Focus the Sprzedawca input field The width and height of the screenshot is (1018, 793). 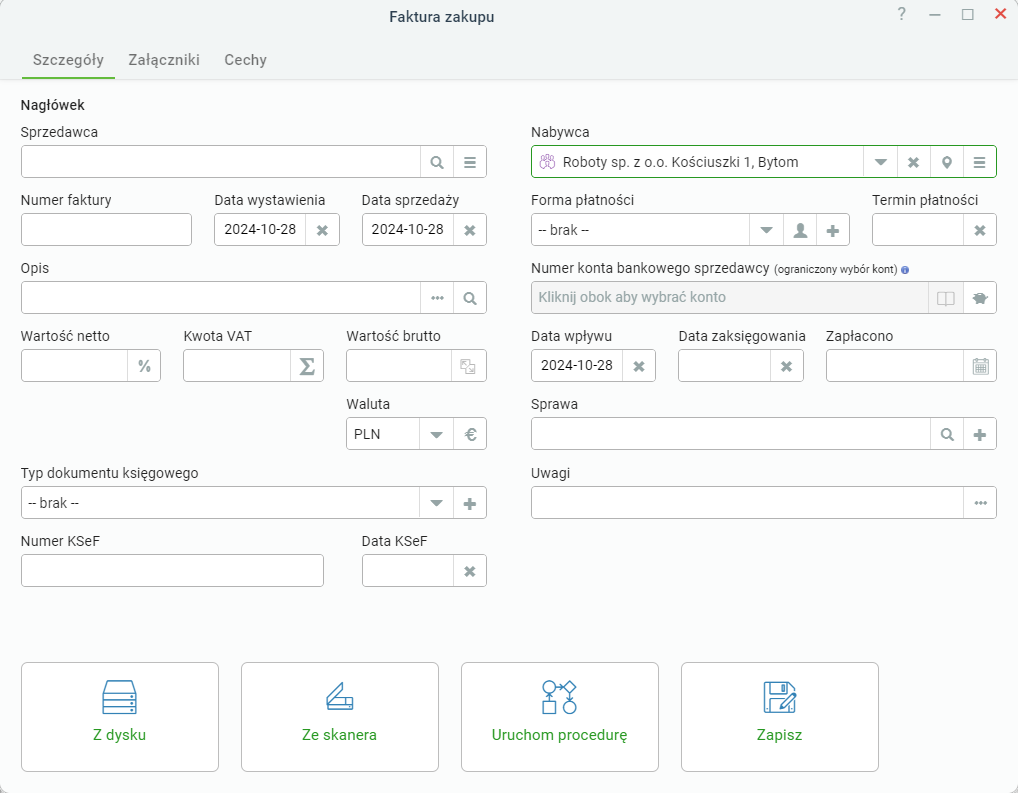[x=221, y=162]
